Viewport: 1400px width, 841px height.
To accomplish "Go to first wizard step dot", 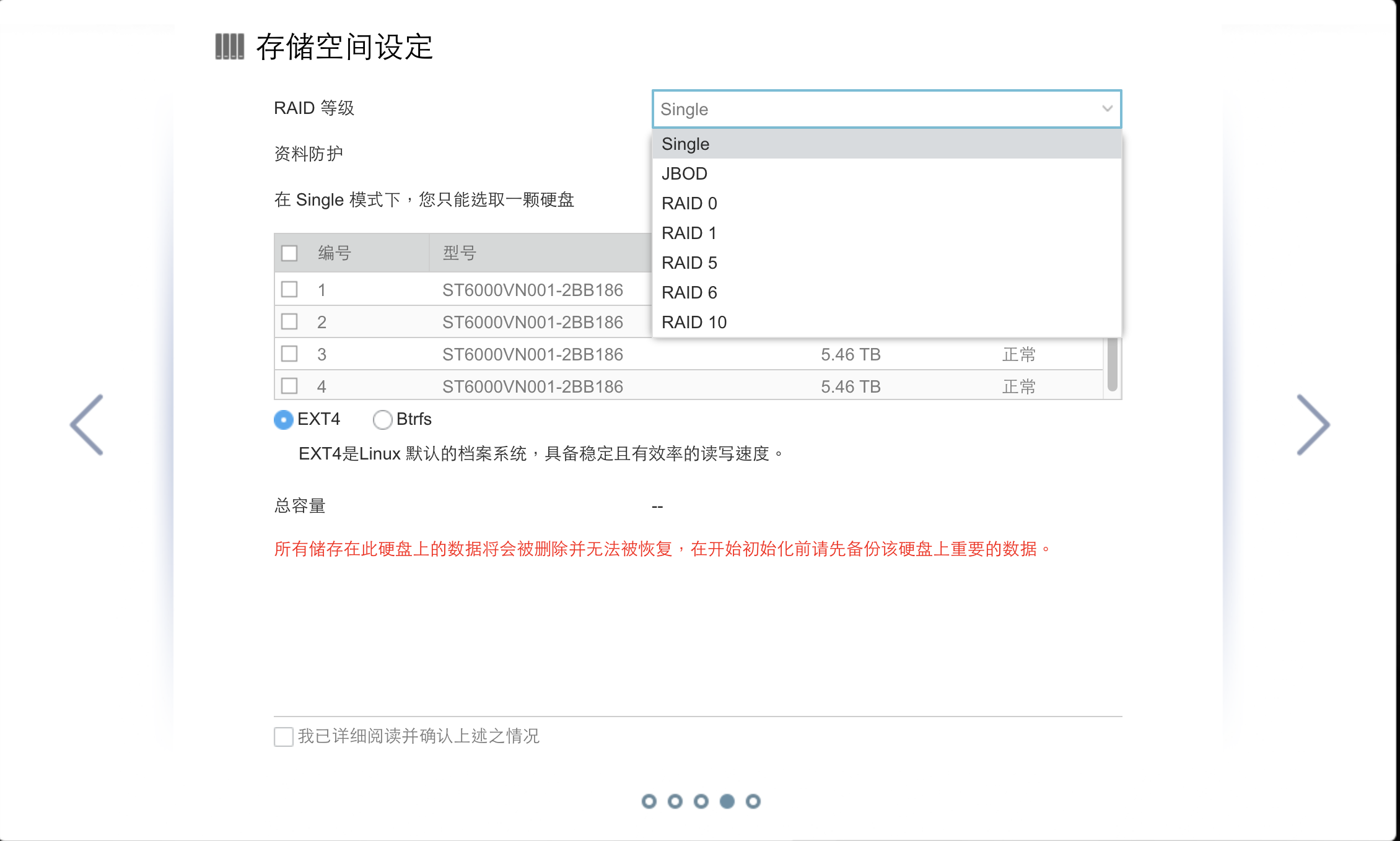I will (649, 801).
